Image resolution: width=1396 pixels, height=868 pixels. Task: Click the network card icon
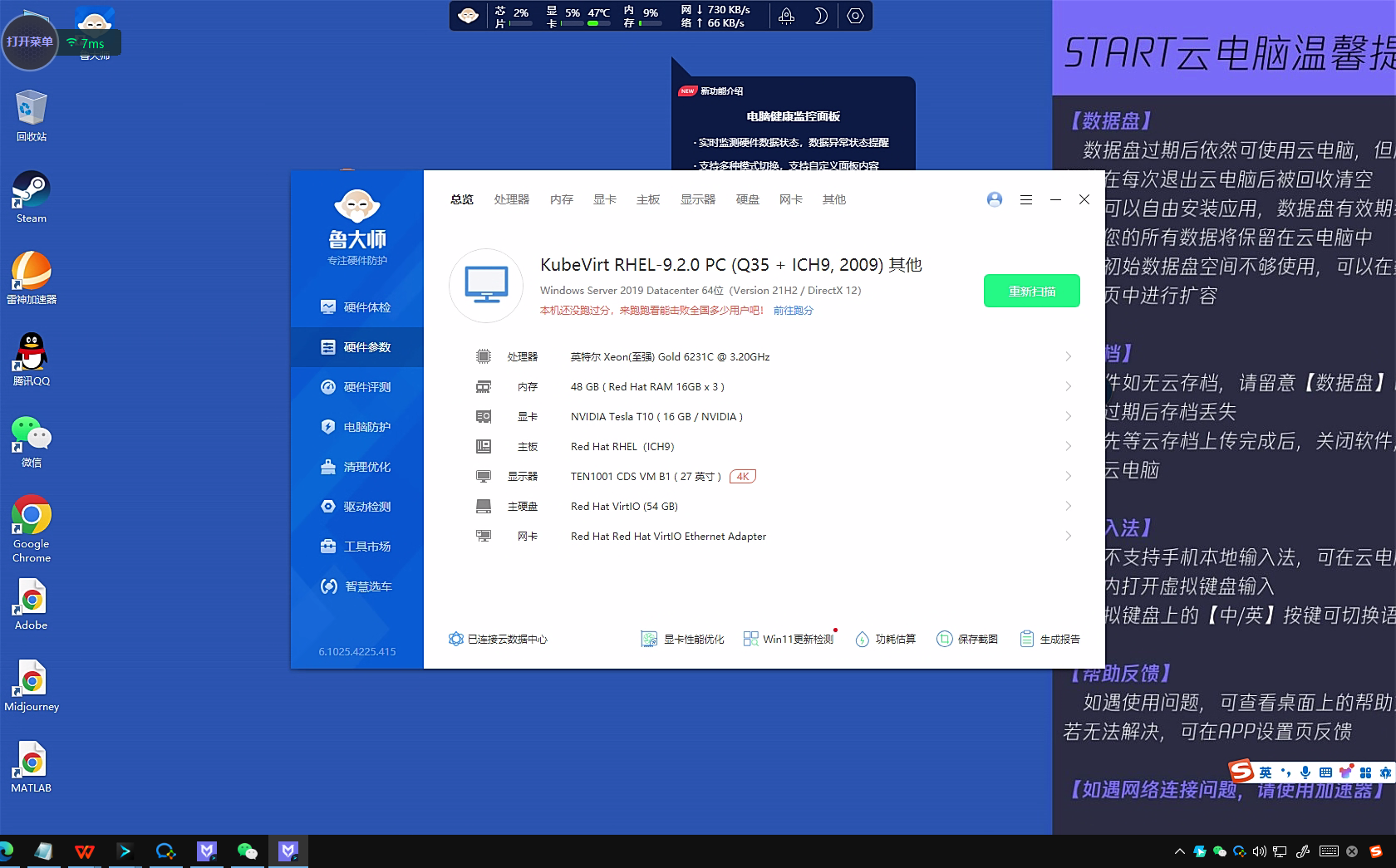[x=483, y=537]
